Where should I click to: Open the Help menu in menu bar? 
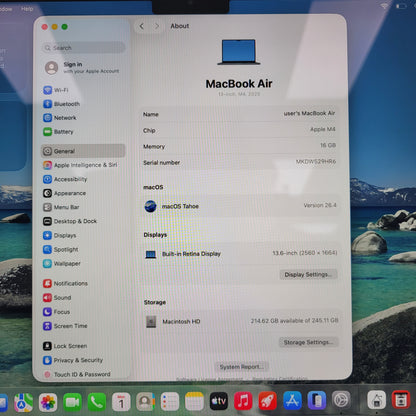27,9
